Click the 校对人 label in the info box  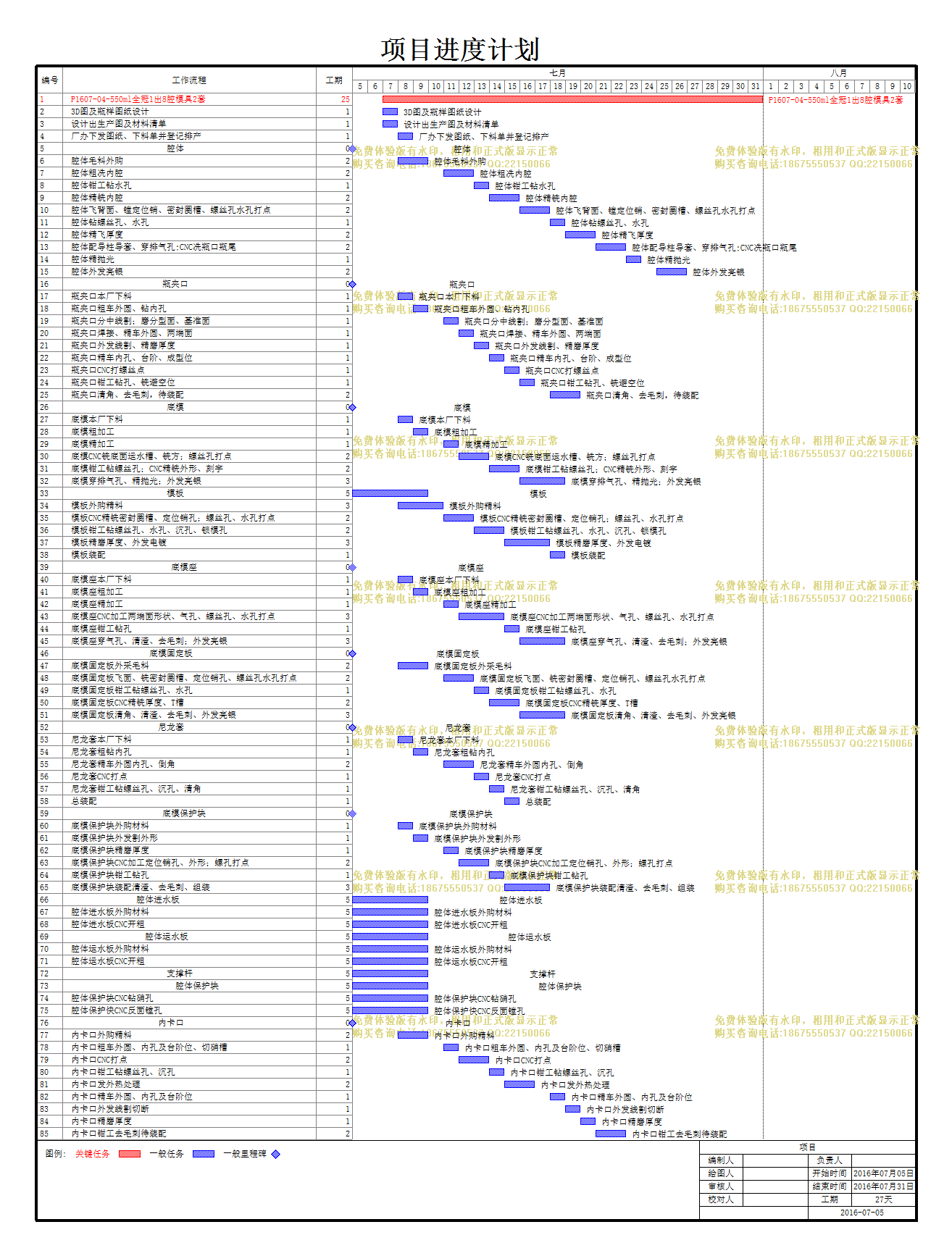point(721,1200)
